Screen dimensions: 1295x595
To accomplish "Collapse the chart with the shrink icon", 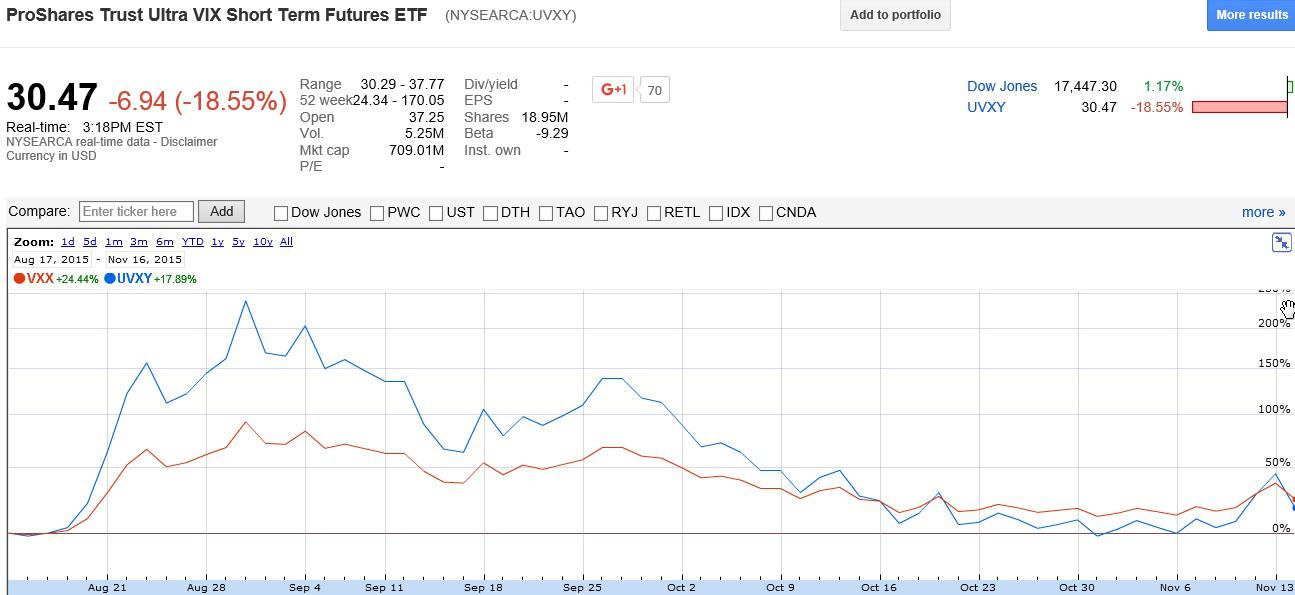I will (x=1281, y=241).
